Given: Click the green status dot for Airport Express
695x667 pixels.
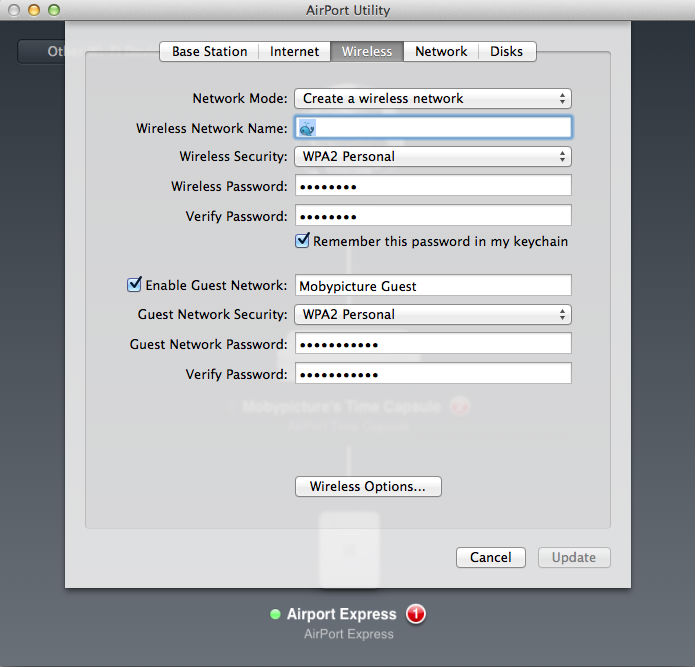Looking at the screenshot, I should [275, 615].
